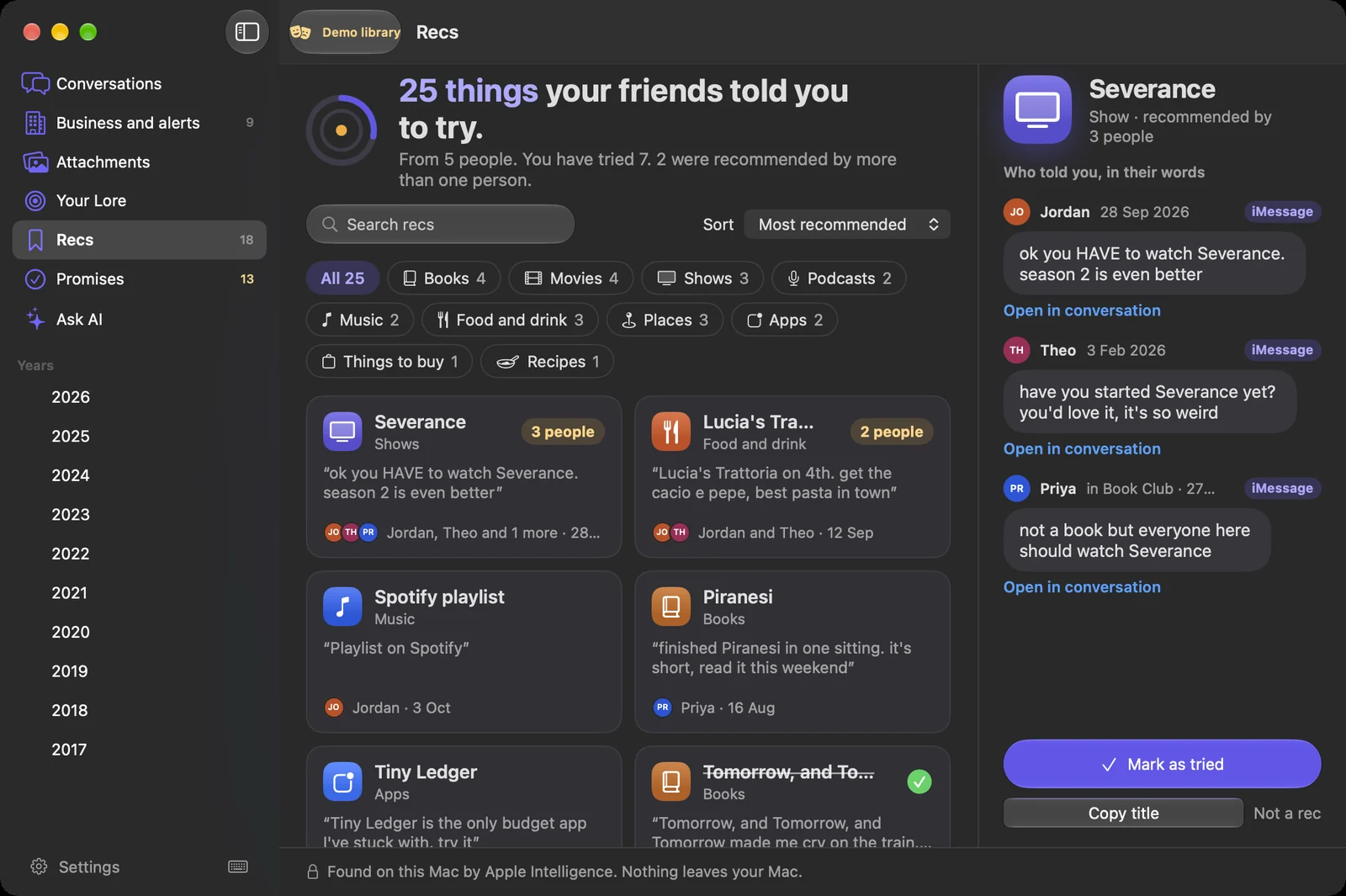This screenshot has width=1346, height=896.
Task: Open Promises checkmark circle icon
Action: (x=35, y=278)
